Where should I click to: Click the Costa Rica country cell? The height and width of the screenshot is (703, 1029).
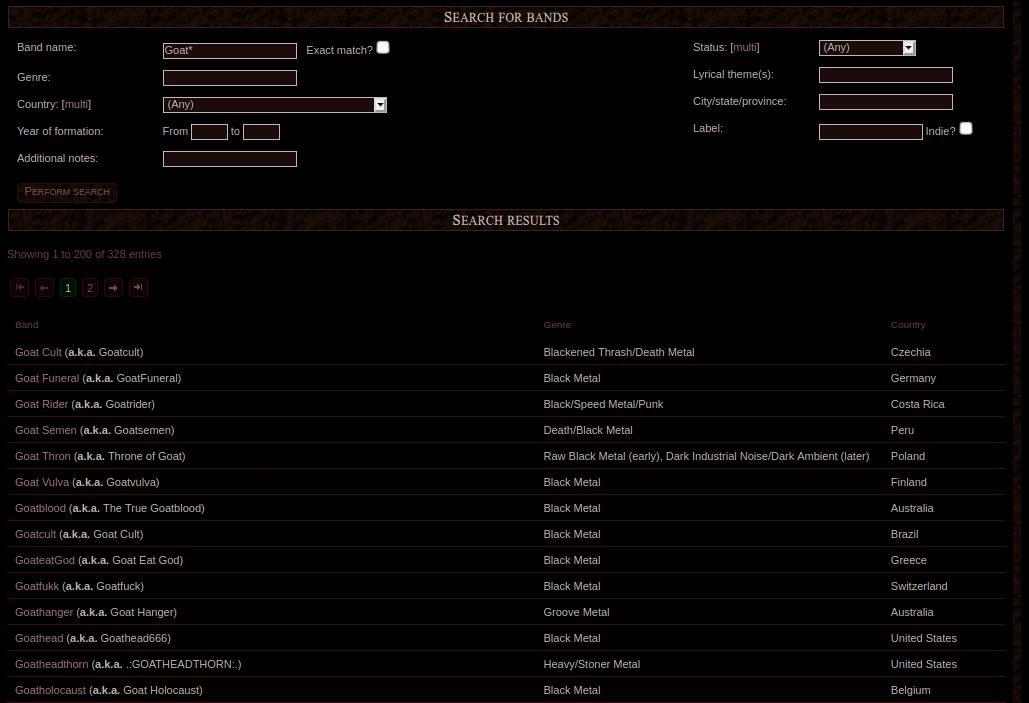[x=917, y=404]
